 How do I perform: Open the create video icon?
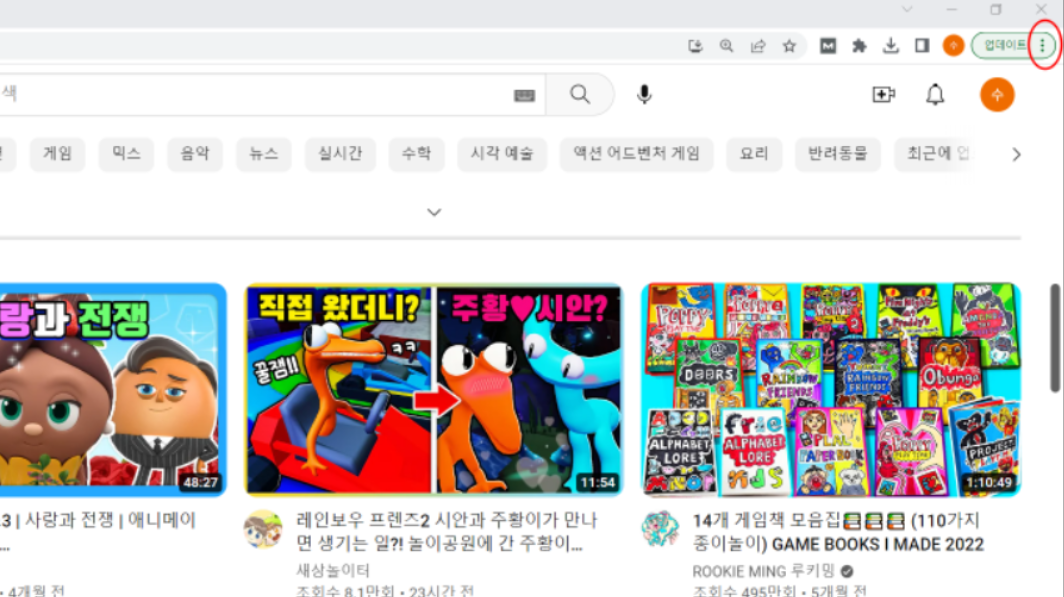coord(884,94)
